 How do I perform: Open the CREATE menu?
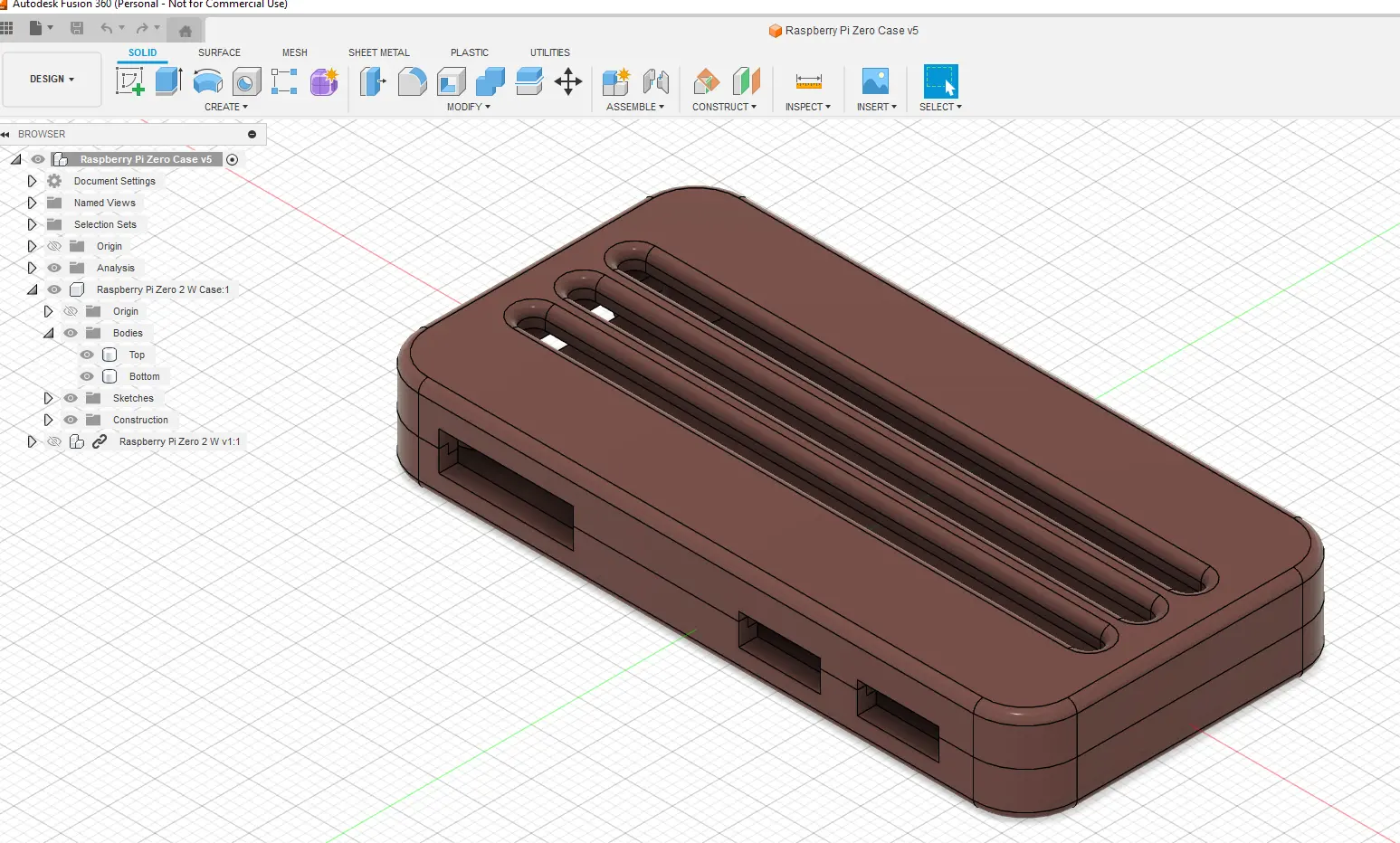[225, 107]
